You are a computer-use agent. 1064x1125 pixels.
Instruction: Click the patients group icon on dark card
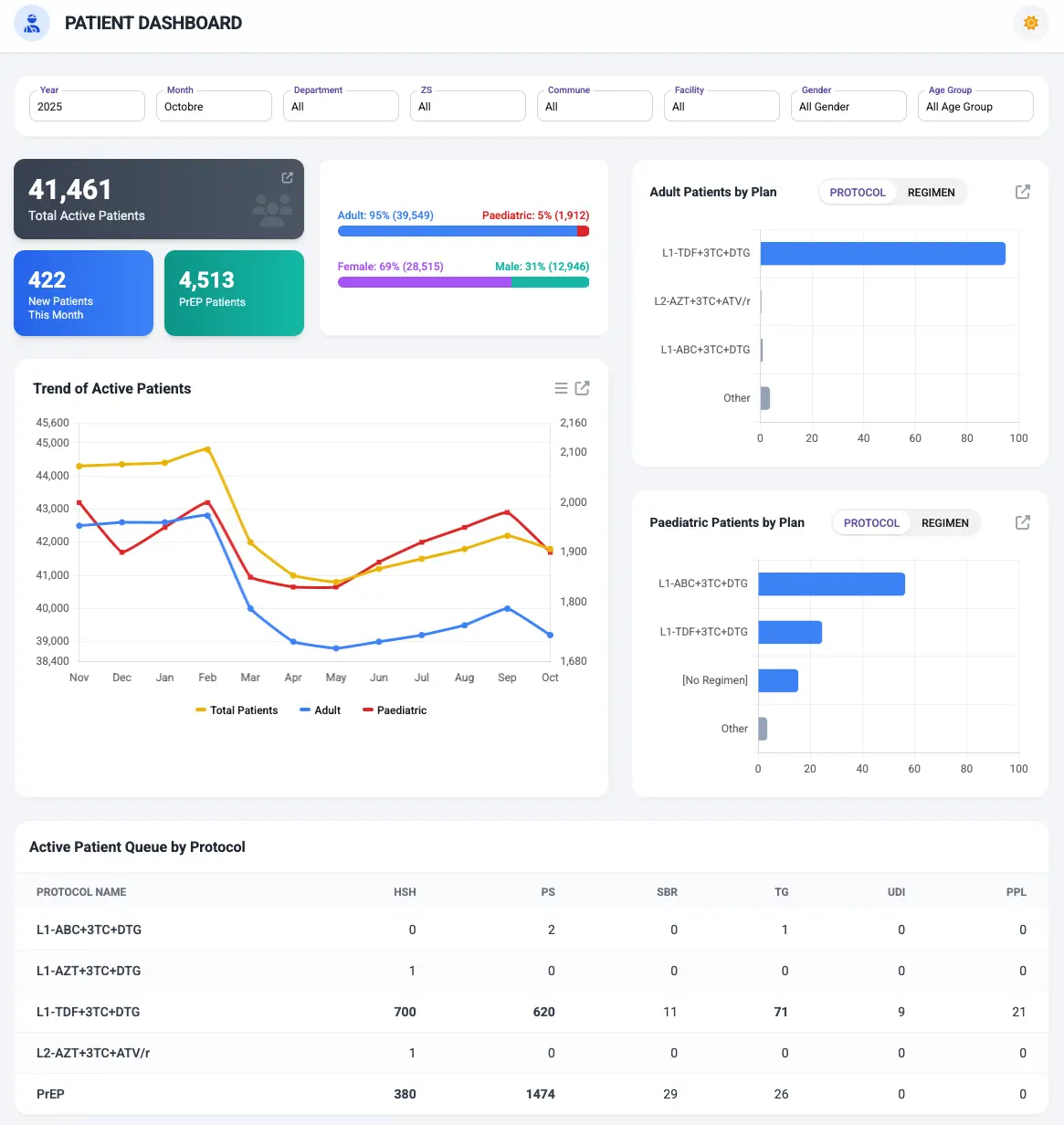pyautogui.click(x=273, y=208)
